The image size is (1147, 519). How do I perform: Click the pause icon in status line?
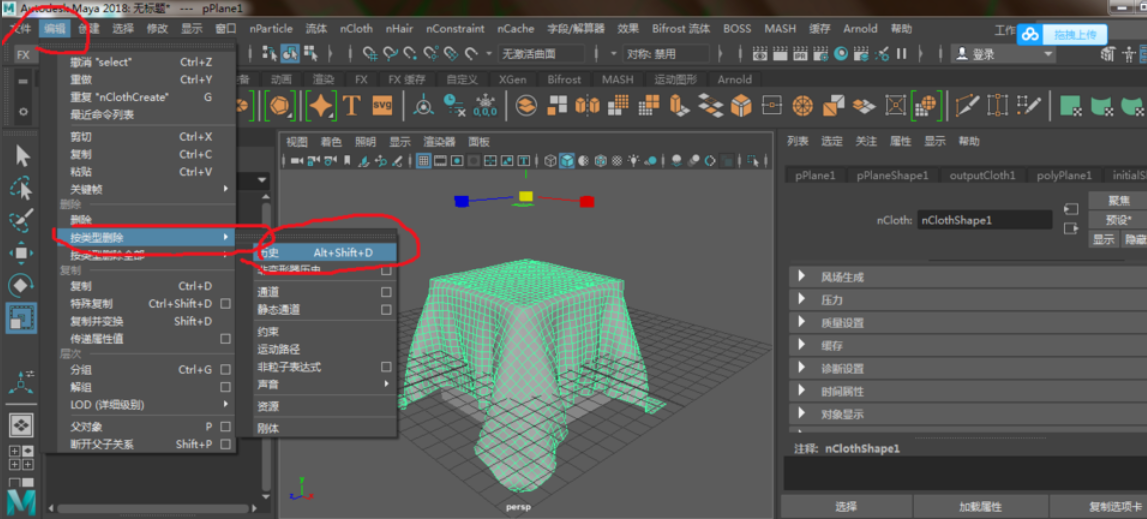coord(901,53)
